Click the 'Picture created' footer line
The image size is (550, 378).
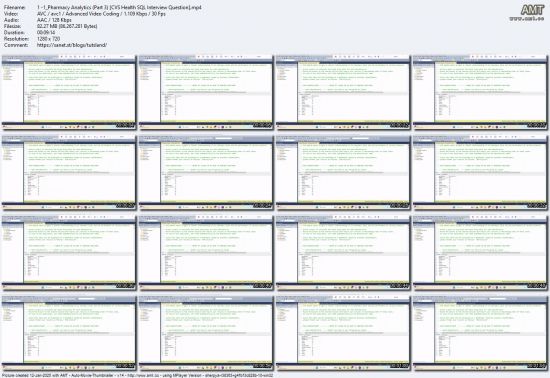[x=138, y=375]
